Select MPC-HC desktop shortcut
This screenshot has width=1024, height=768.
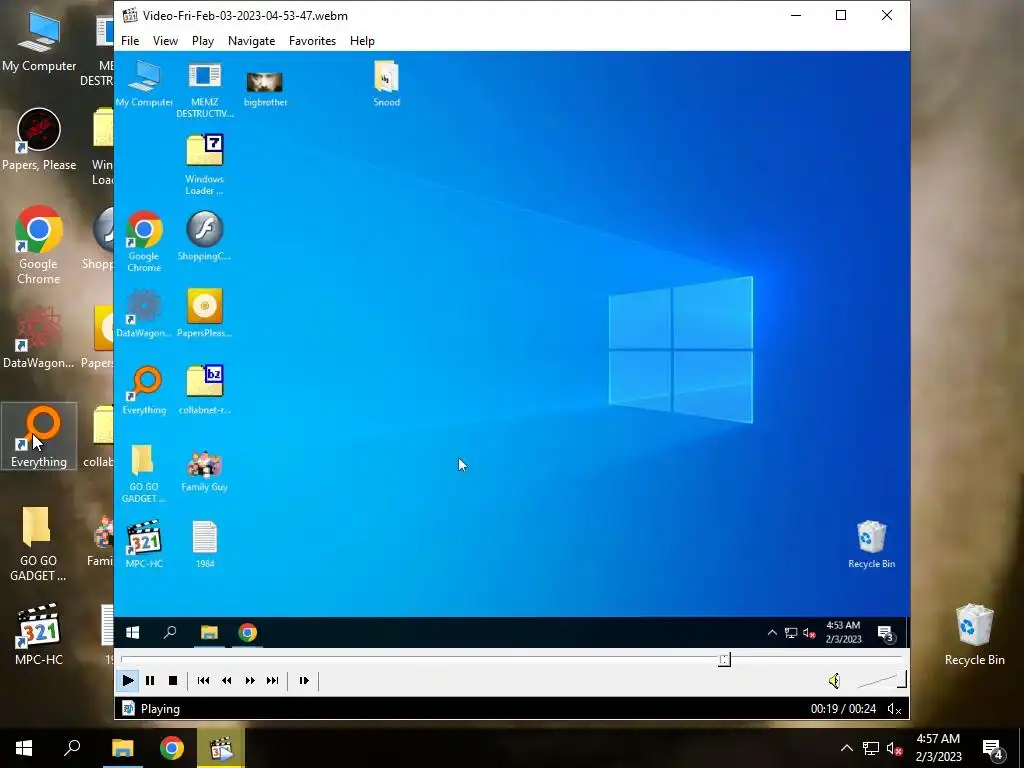click(x=39, y=634)
